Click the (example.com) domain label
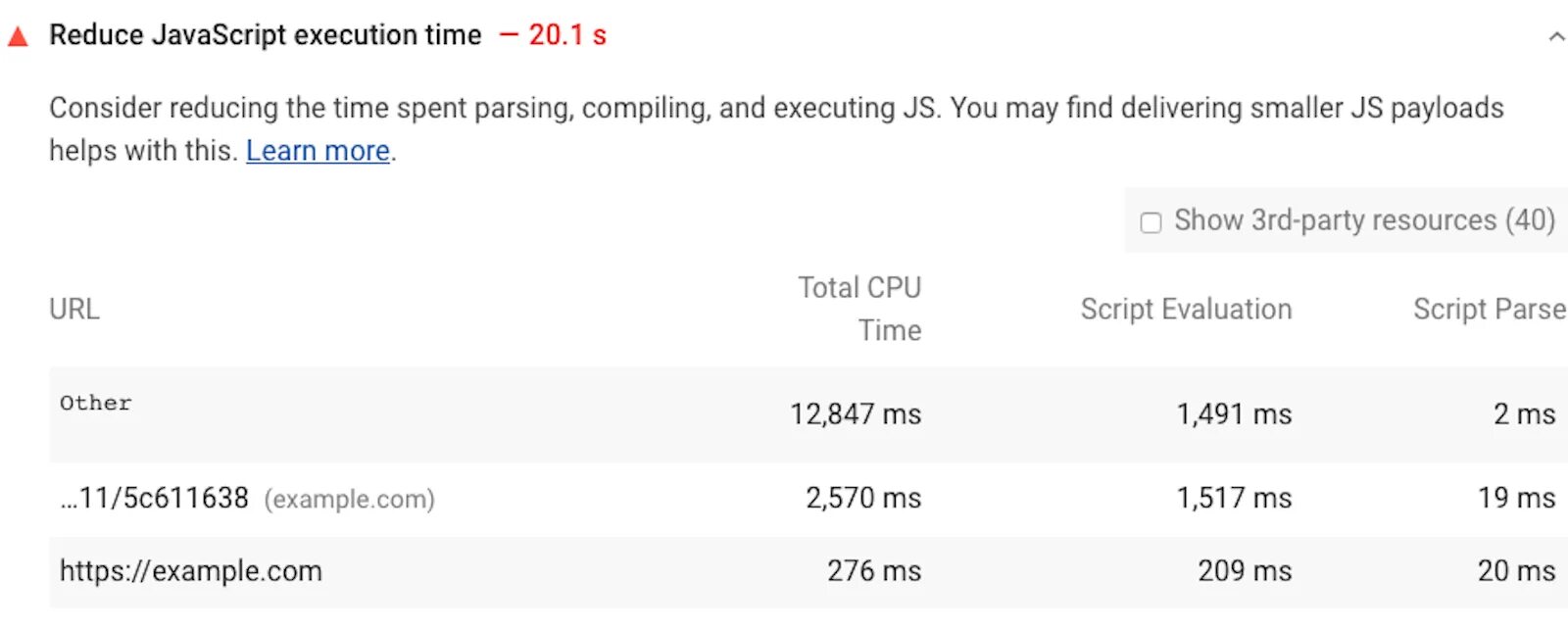This screenshot has height=629, width=1568. [349, 500]
